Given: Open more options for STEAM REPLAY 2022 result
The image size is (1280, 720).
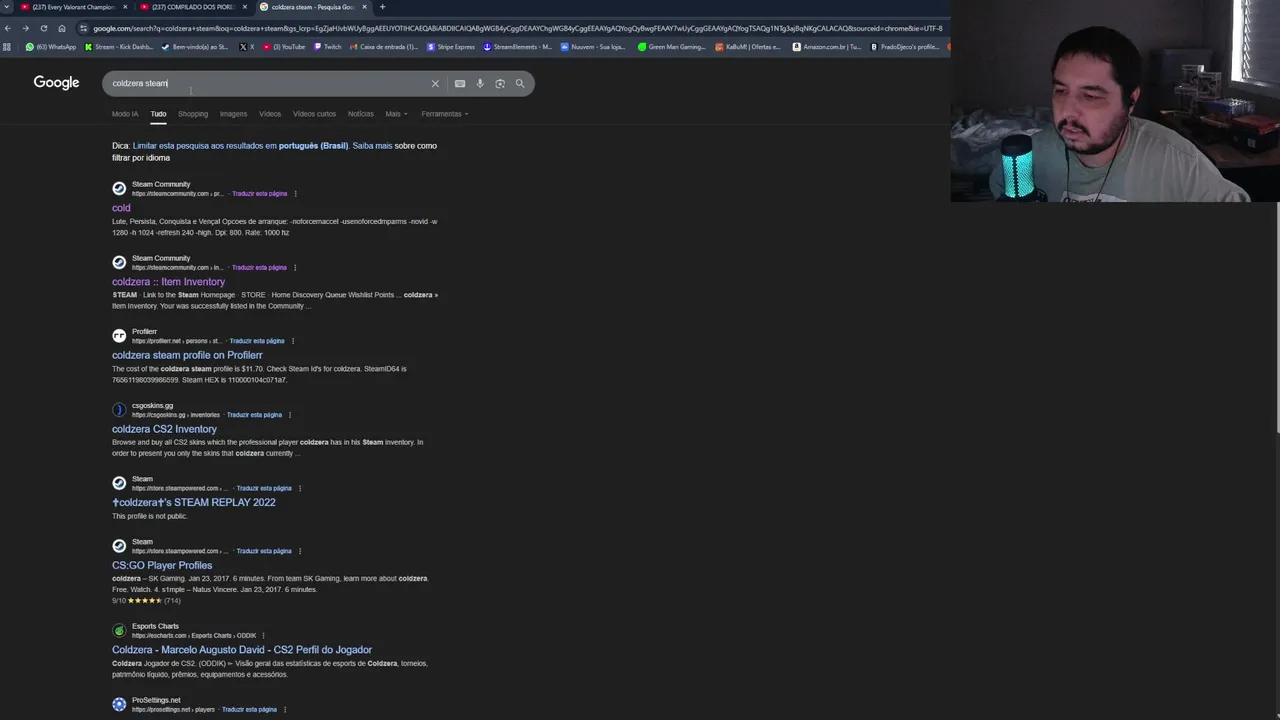Looking at the screenshot, I should pyautogui.click(x=300, y=488).
